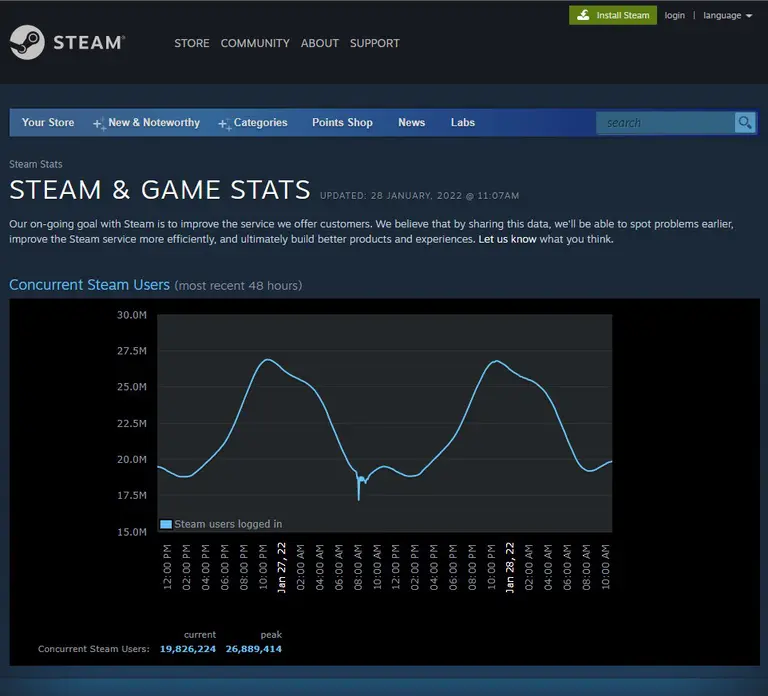
Task: Go to the ABOUT page
Action: pyautogui.click(x=320, y=43)
